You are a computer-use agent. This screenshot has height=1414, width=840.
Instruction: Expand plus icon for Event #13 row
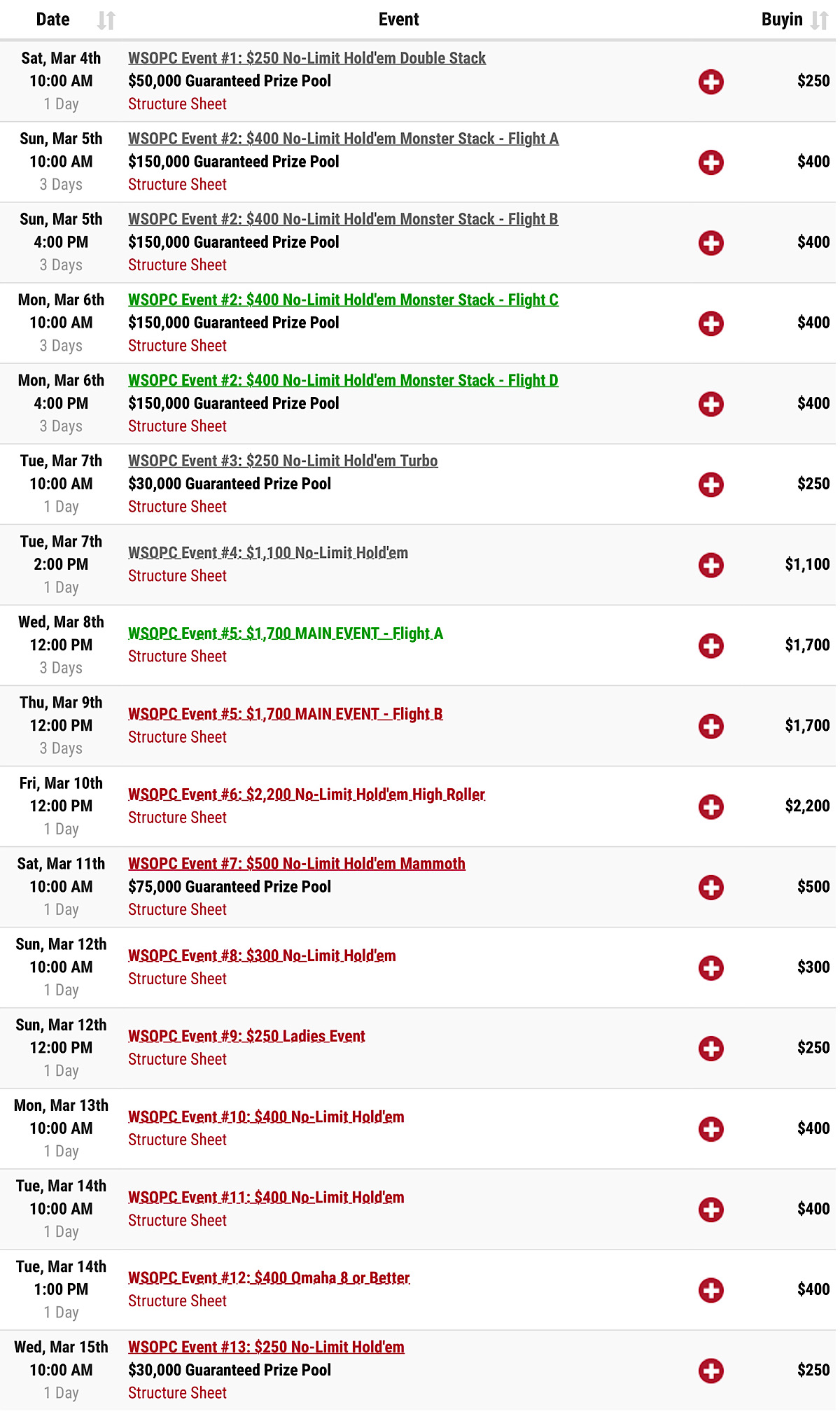point(710,1371)
